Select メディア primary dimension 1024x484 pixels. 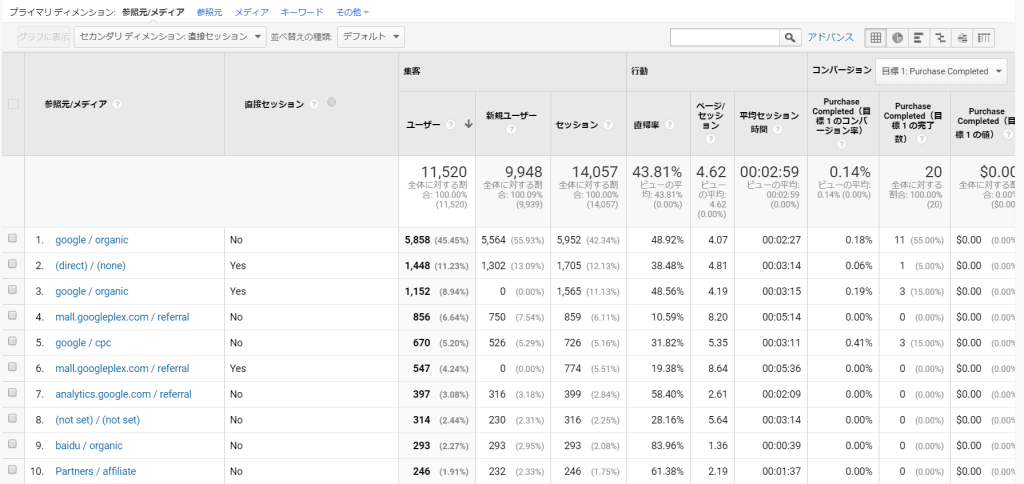[251, 12]
